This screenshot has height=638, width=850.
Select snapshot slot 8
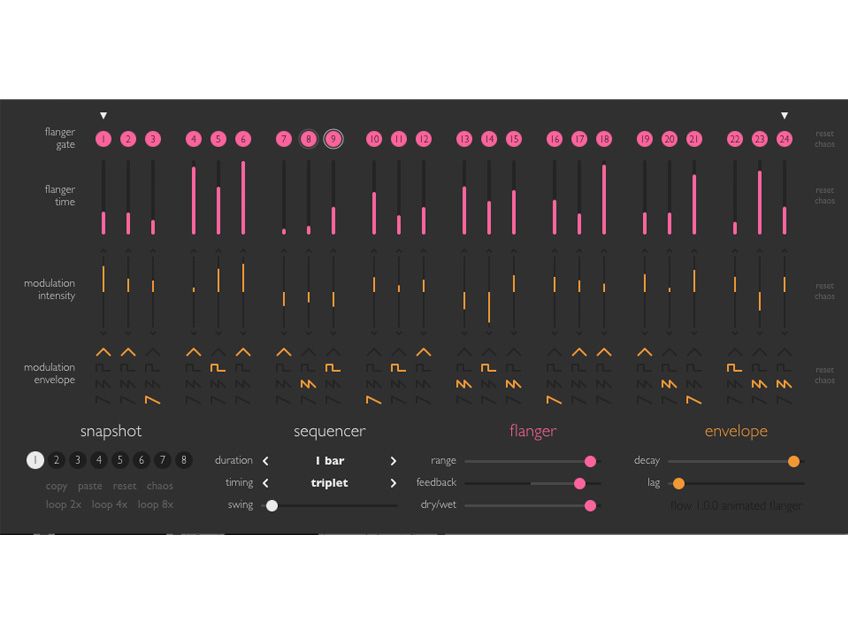click(x=182, y=460)
